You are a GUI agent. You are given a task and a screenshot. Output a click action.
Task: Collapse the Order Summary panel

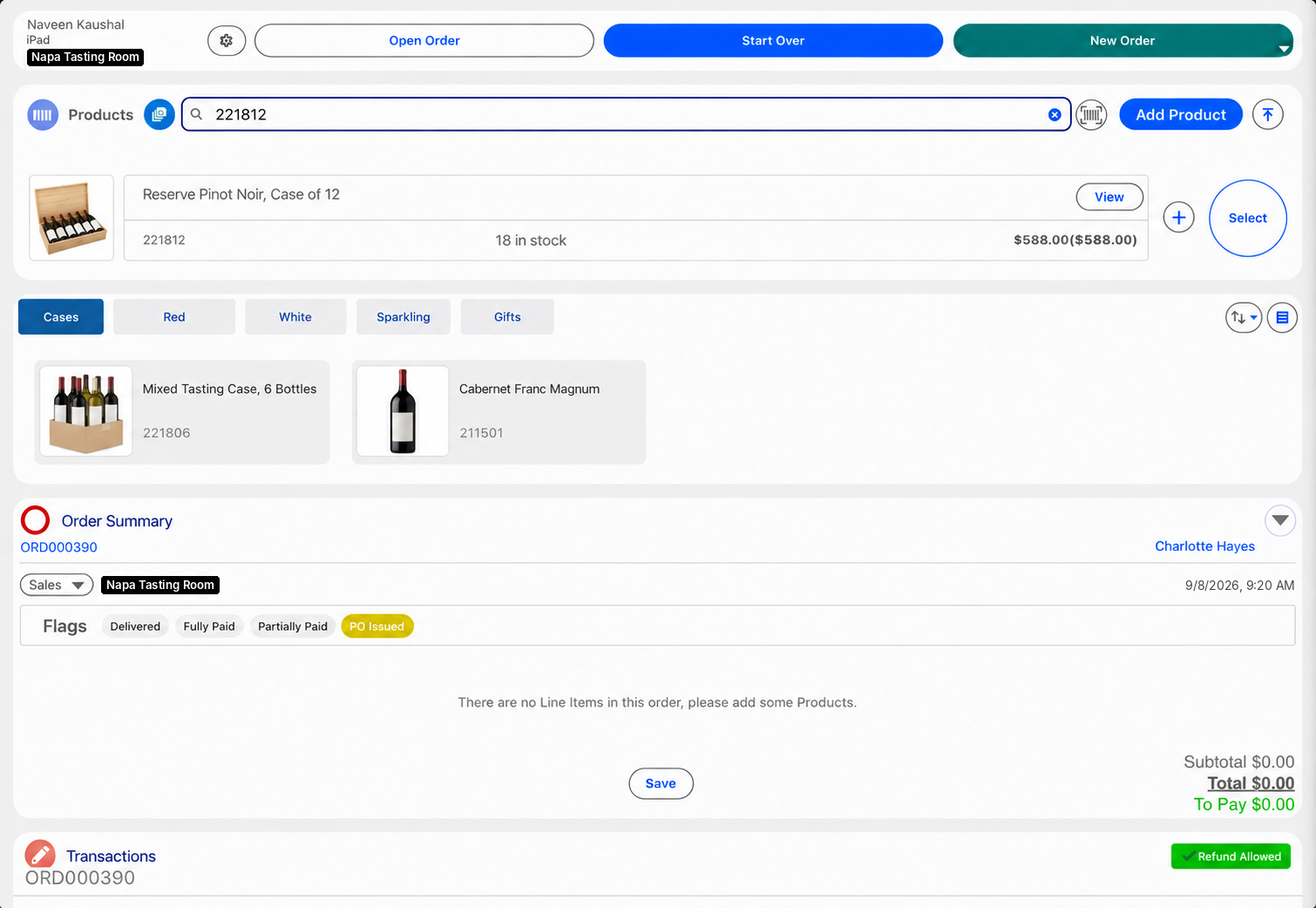[x=1279, y=520]
